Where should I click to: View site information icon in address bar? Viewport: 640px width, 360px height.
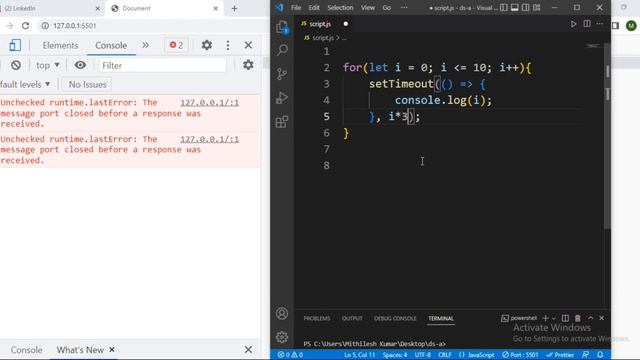tap(45, 26)
